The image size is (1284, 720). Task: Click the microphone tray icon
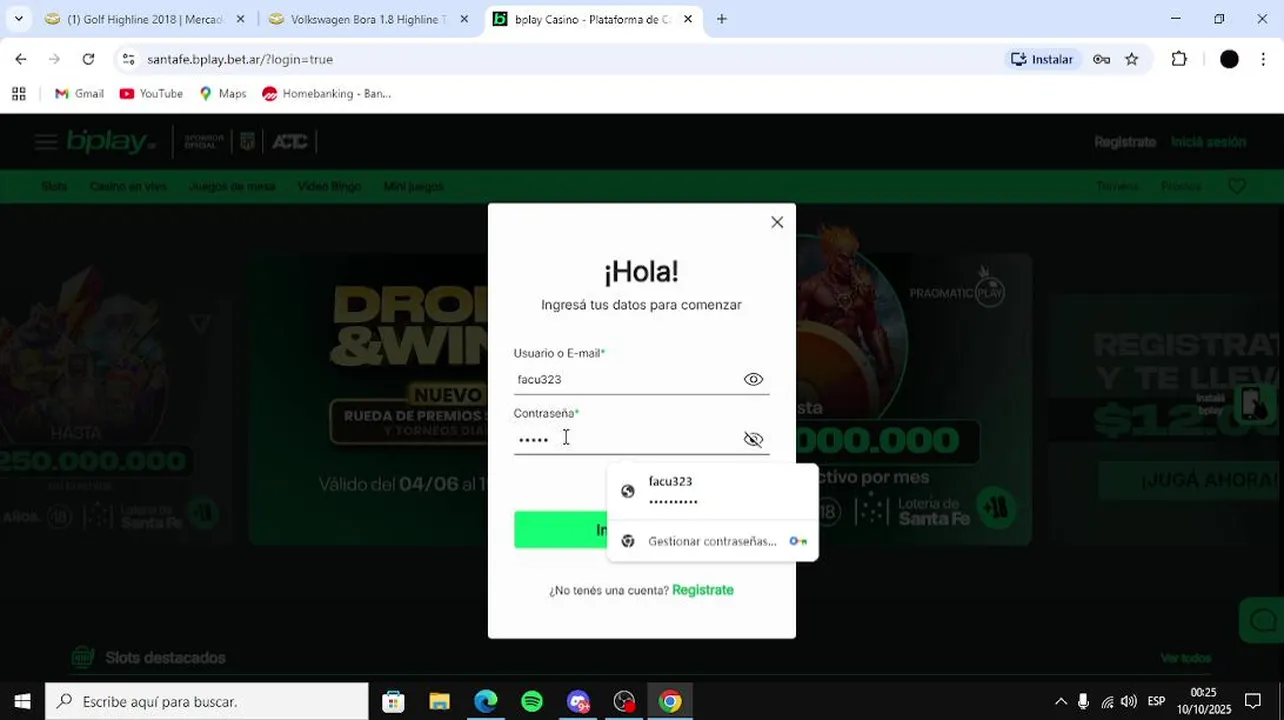tap(1084, 702)
